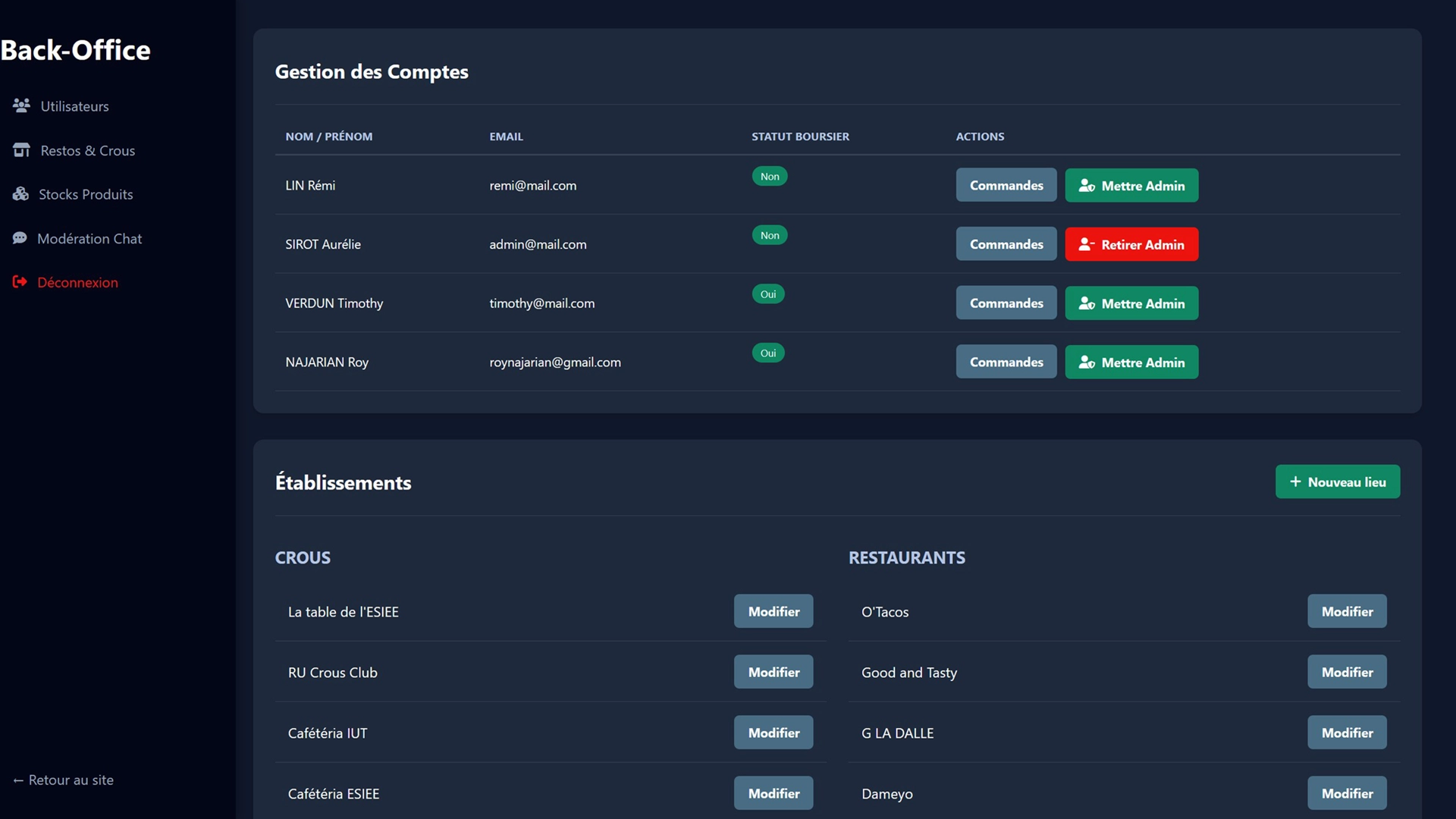This screenshot has width=1456, height=819.
Task: Click the user icon in LIN Rémi's Mettre Admin button
Action: click(x=1087, y=186)
